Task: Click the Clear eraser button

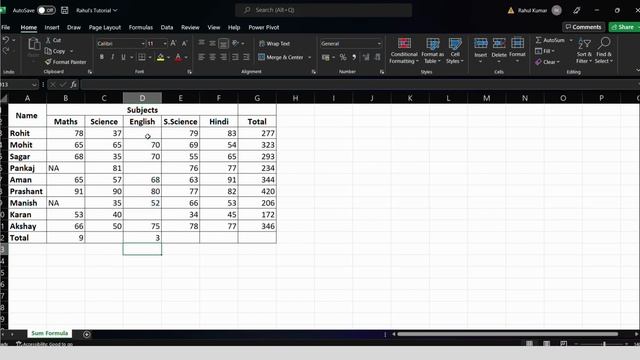Action: [x=547, y=62]
